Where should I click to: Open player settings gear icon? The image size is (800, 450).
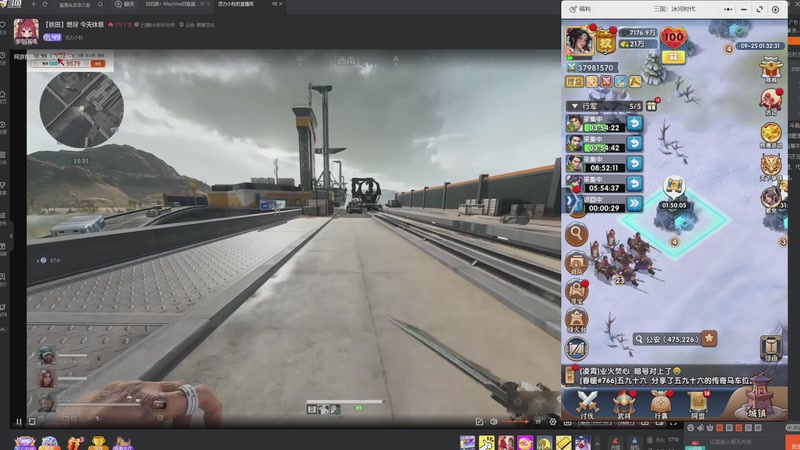pyautogui.click(x=553, y=421)
